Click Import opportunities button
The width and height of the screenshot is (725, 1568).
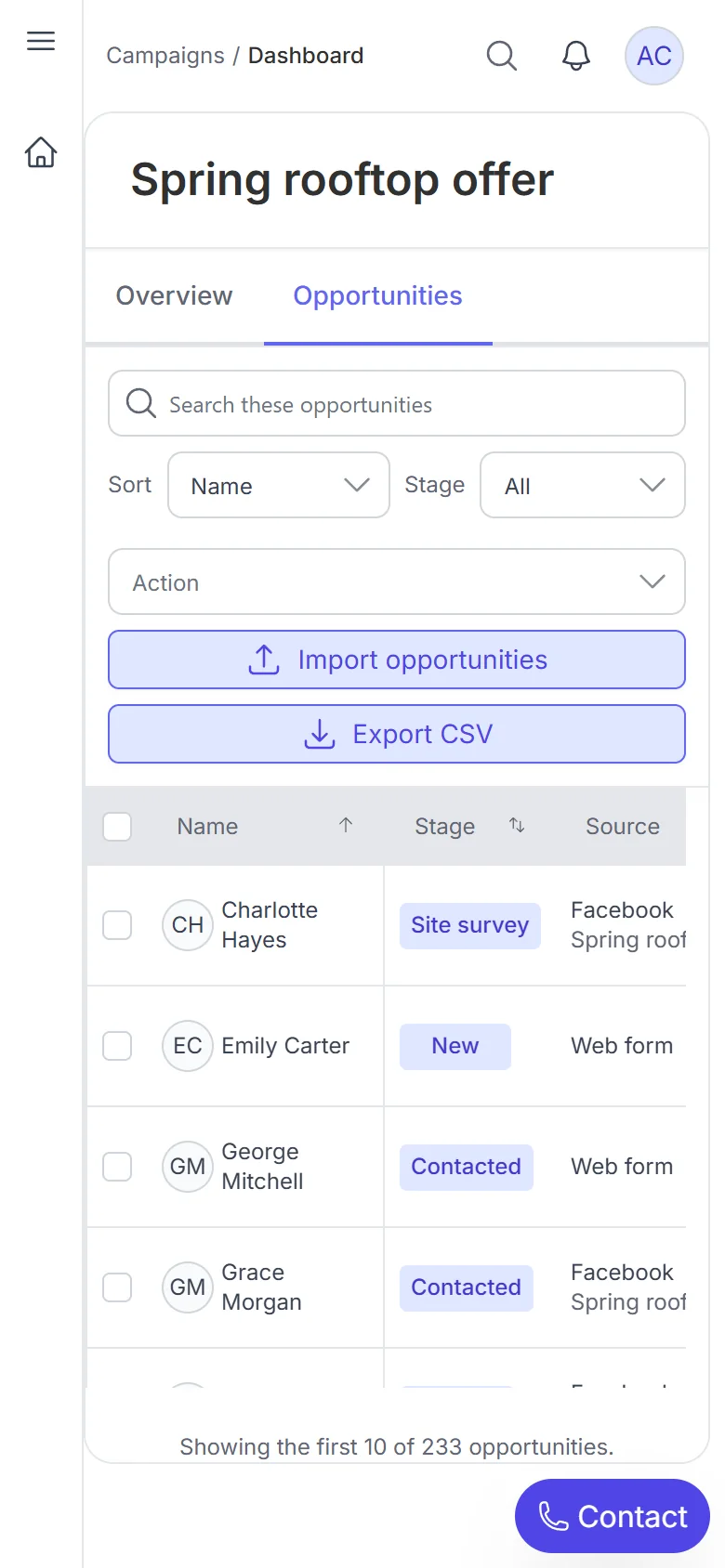[397, 660]
